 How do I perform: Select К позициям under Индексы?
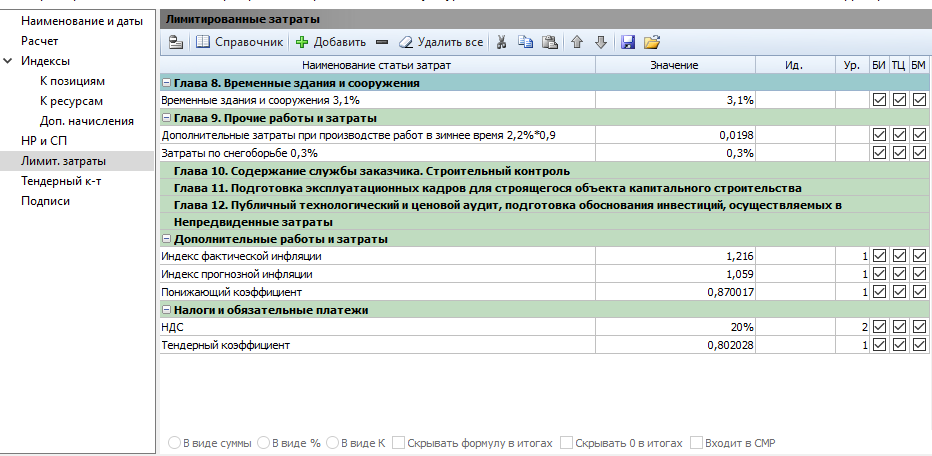(73, 81)
